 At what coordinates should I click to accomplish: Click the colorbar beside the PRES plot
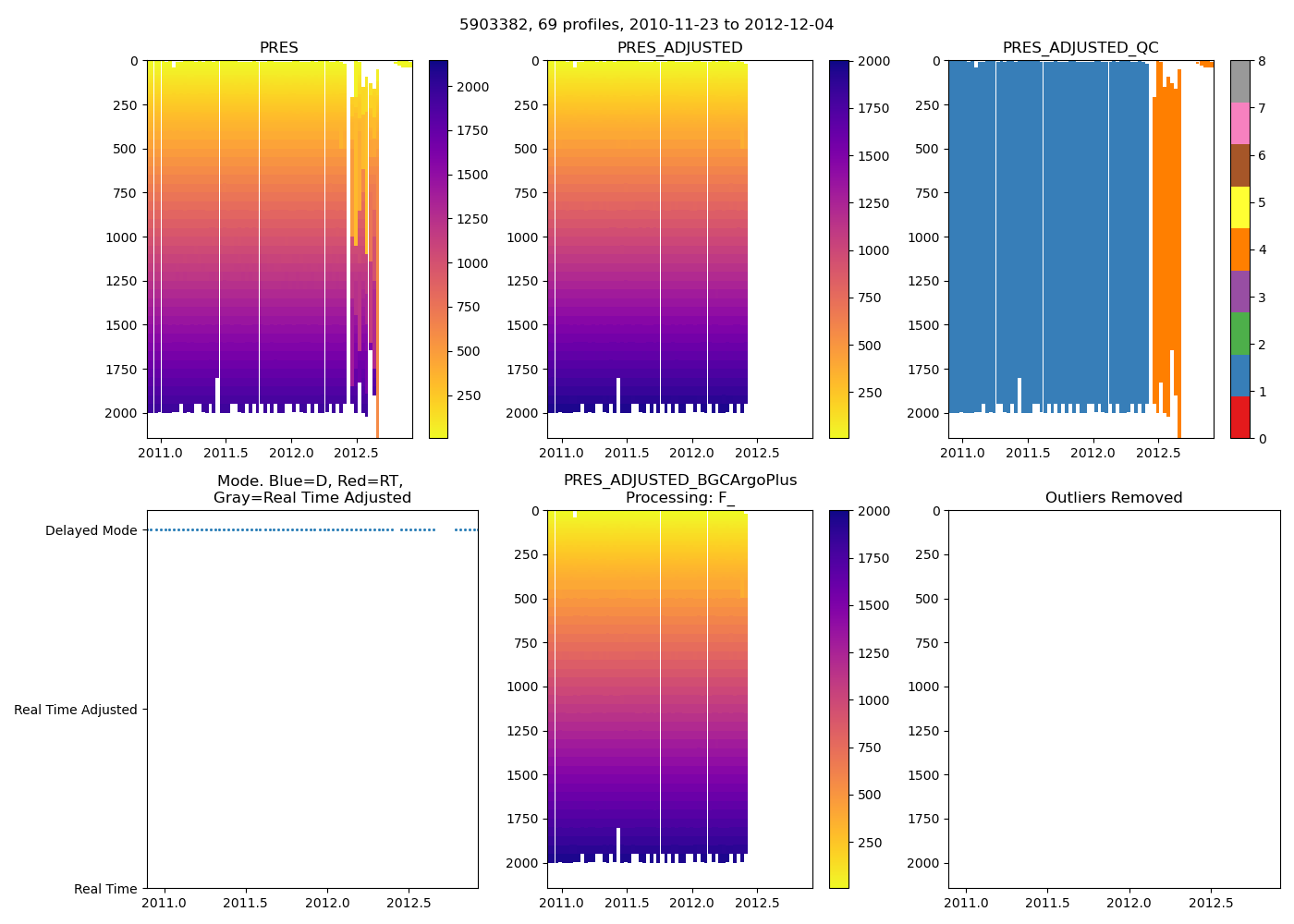tap(438, 249)
